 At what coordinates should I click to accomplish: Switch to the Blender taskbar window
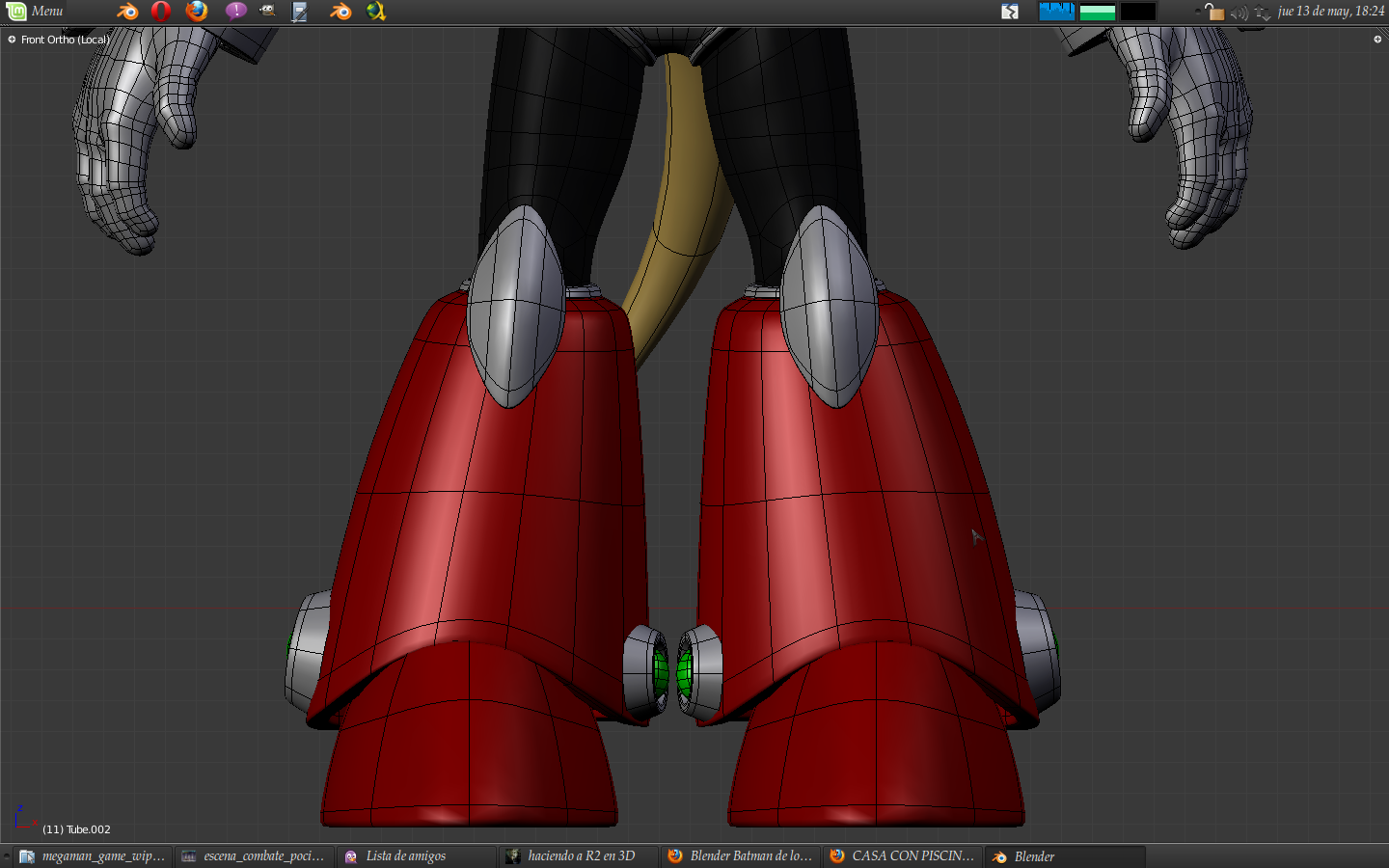tap(1065, 856)
